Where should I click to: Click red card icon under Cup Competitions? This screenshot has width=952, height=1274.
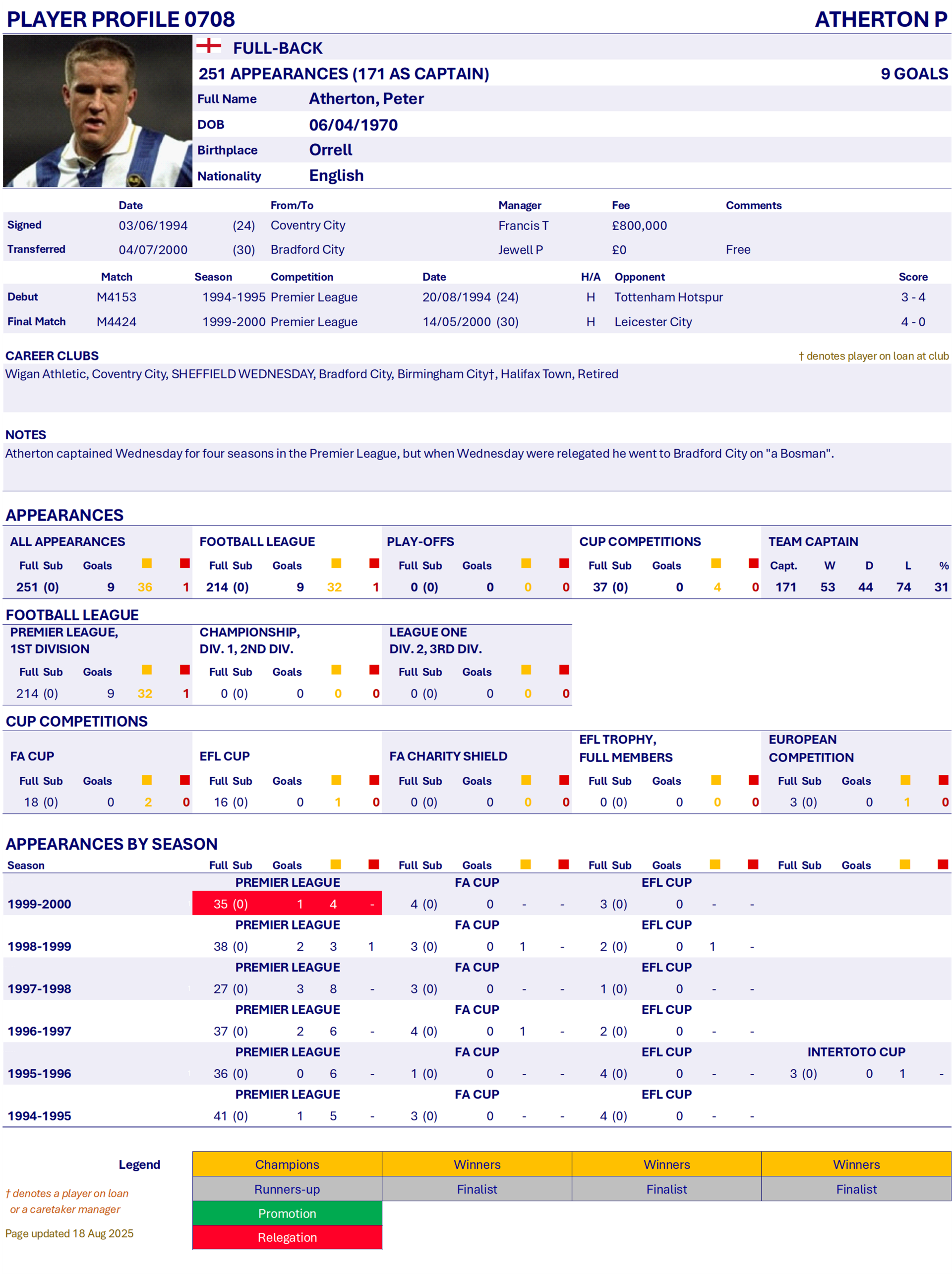pyautogui.click(x=753, y=563)
